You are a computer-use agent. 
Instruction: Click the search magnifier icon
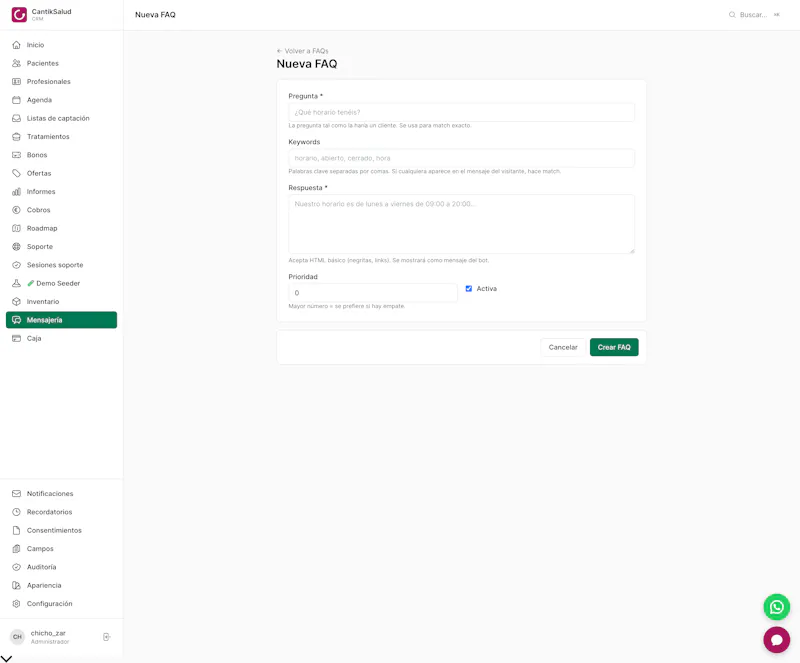tap(732, 15)
